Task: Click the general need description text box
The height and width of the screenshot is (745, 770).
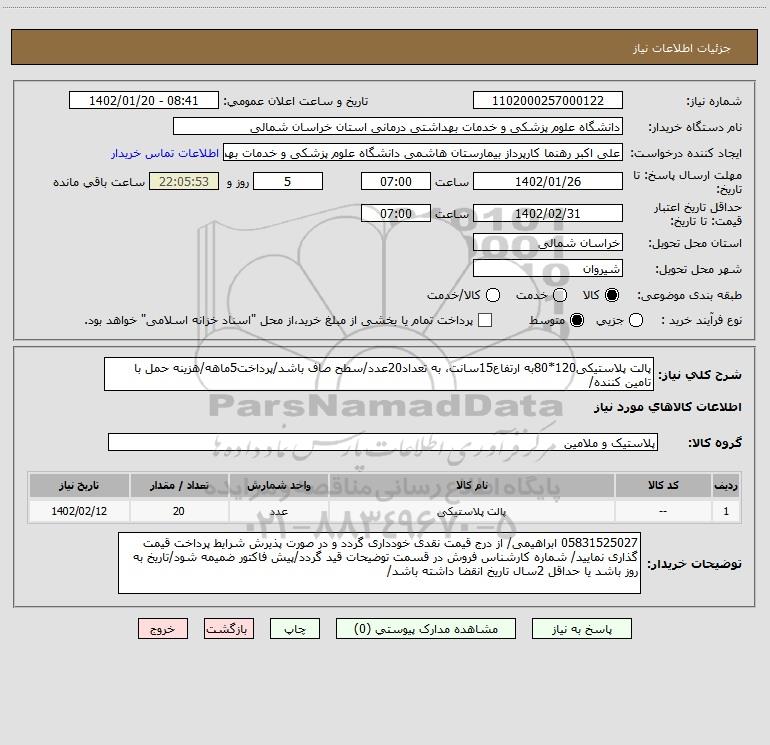Action: point(379,374)
